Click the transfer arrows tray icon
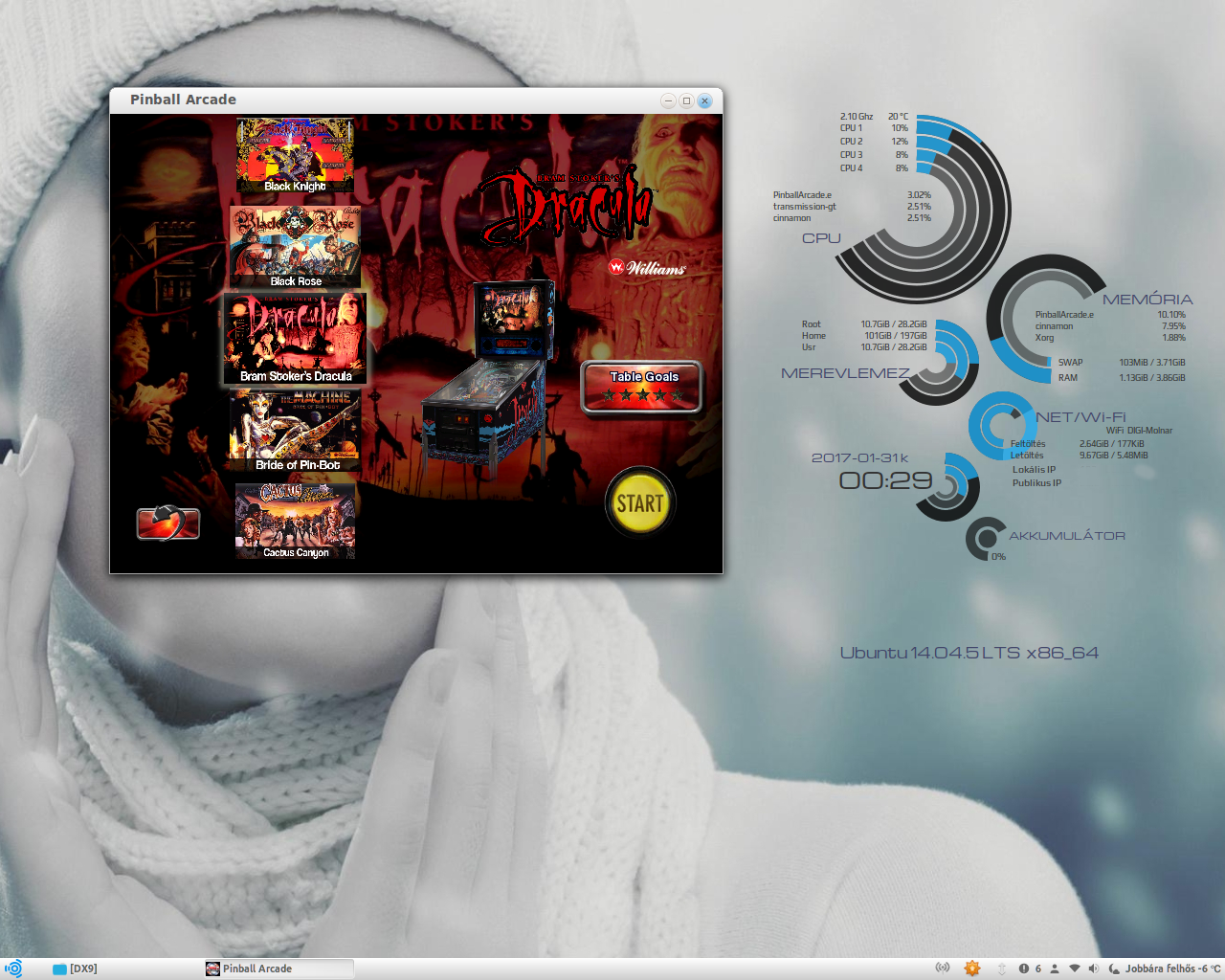 (1002, 969)
